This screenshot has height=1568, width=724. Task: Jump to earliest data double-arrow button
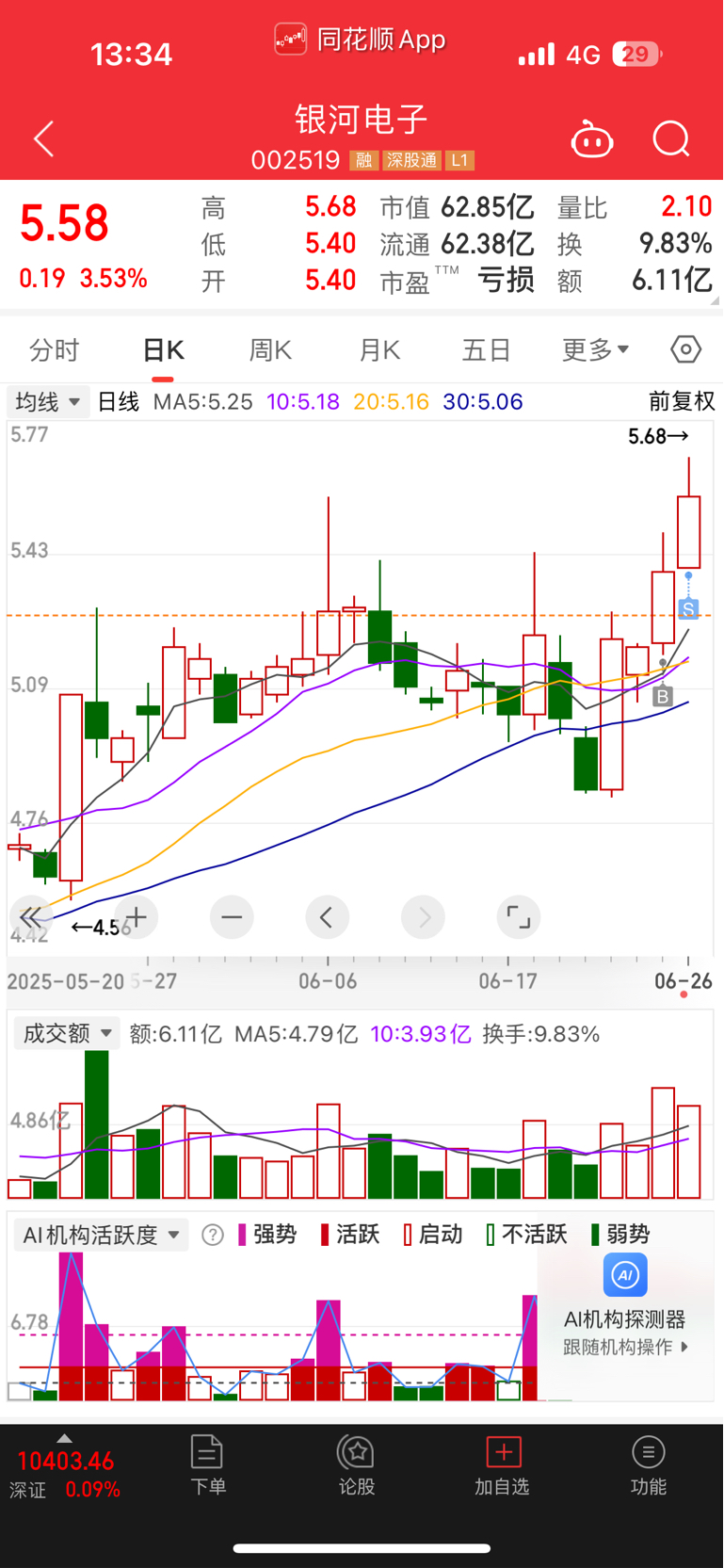32,917
